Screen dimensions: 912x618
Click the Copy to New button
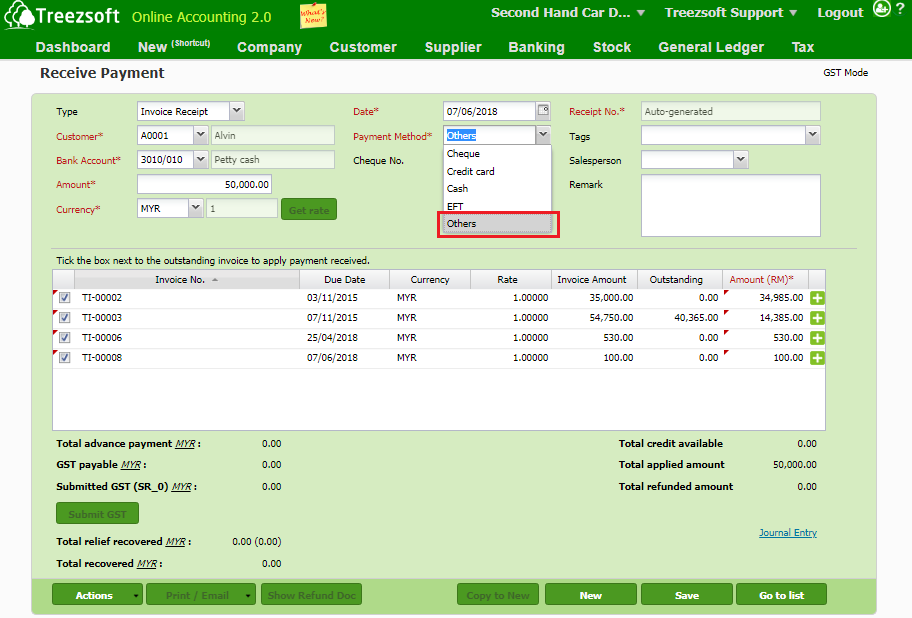pyautogui.click(x=498, y=595)
